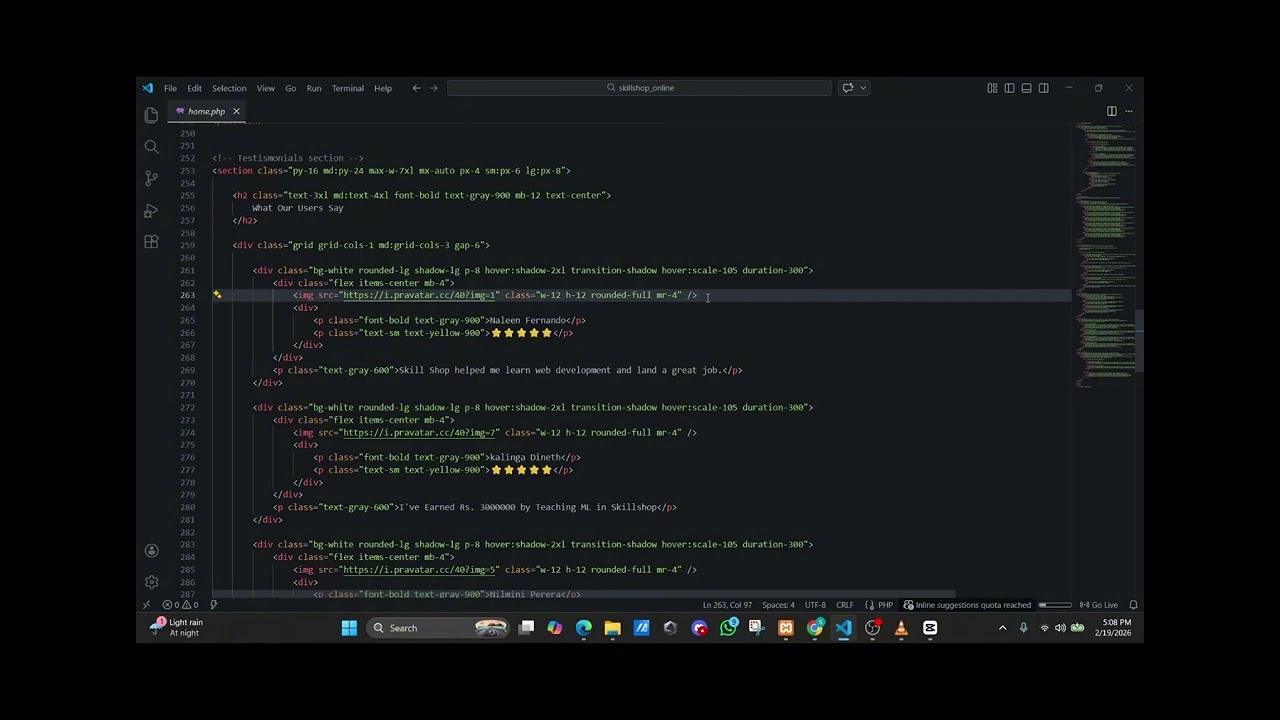Screen dimensions: 1280x720
Task: Click the code action lightbulb on line 263
Action: click(217, 295)
